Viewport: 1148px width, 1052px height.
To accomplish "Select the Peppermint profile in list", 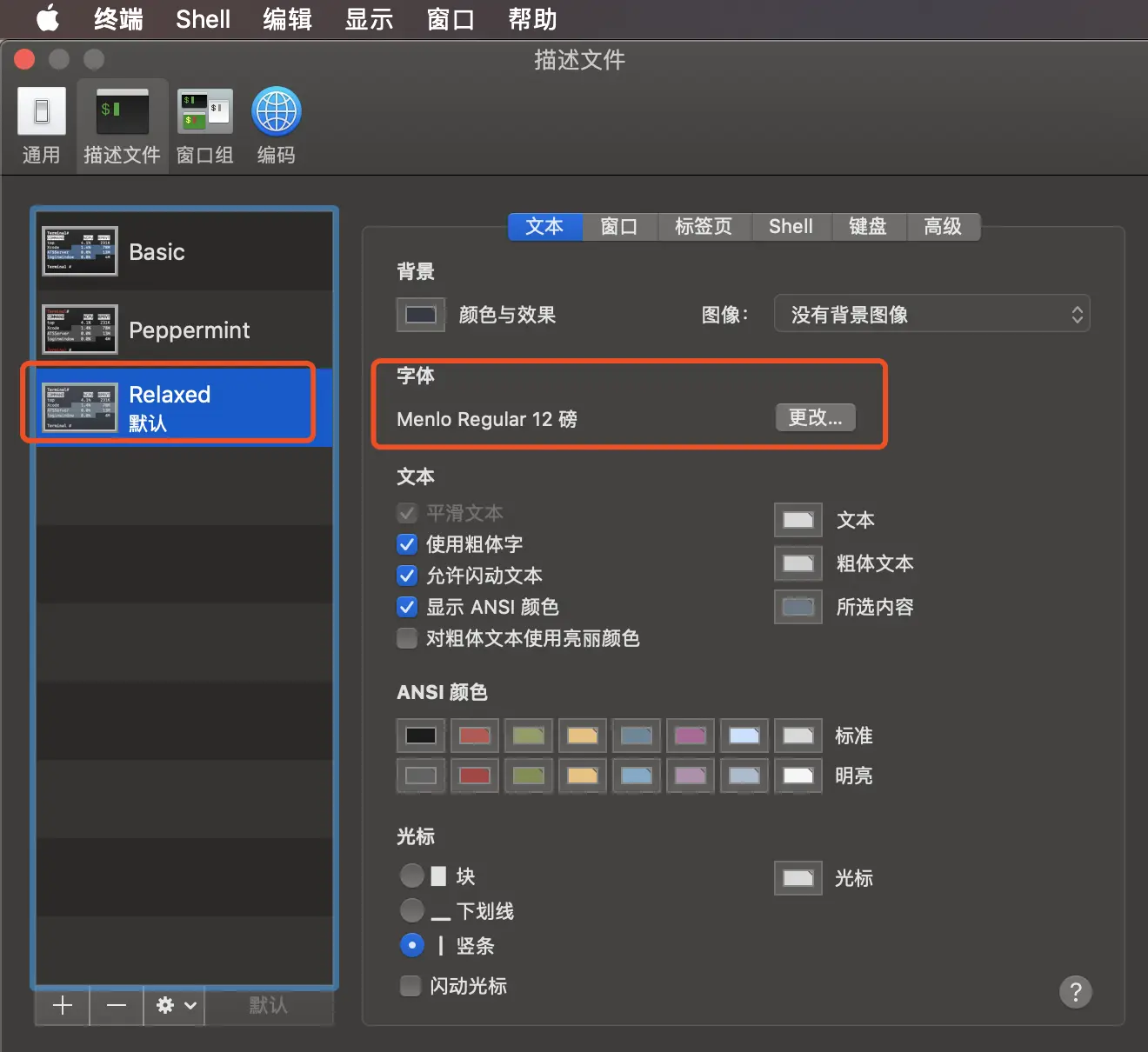I will point(184,330).
